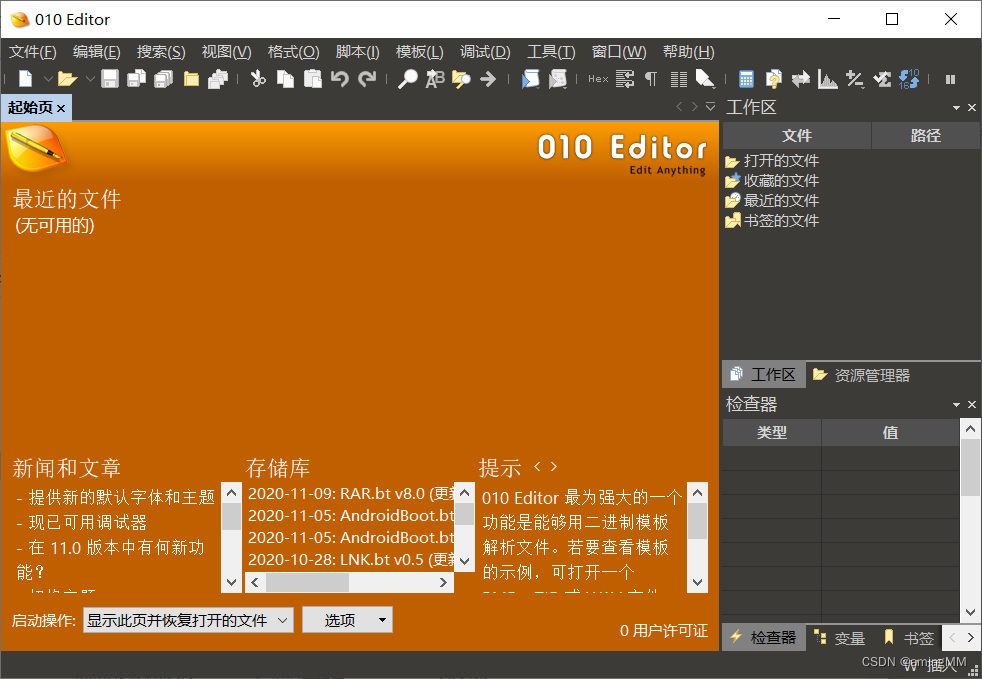This screenshot has height=679, width=982.
Task: Open the 工作区 panel options arrow
Action: (x=956, y=108)
